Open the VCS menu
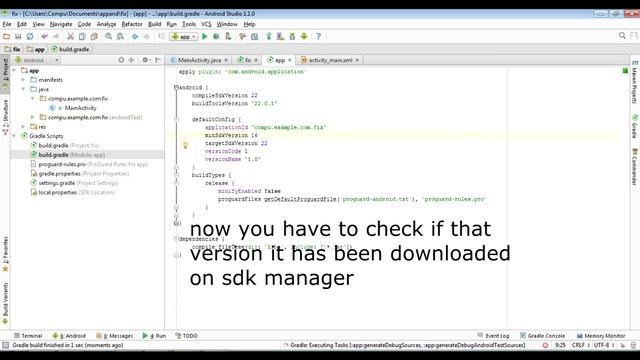This screenshot has height=360, width=640. click(x=206, y=24)
